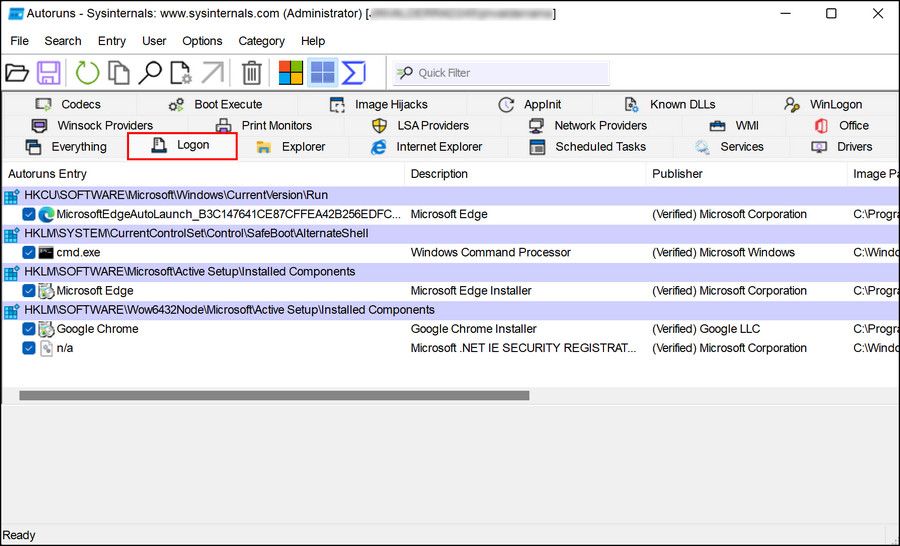Open the Options menu
This screenshot has width=900, height=546.
[202, 41]
